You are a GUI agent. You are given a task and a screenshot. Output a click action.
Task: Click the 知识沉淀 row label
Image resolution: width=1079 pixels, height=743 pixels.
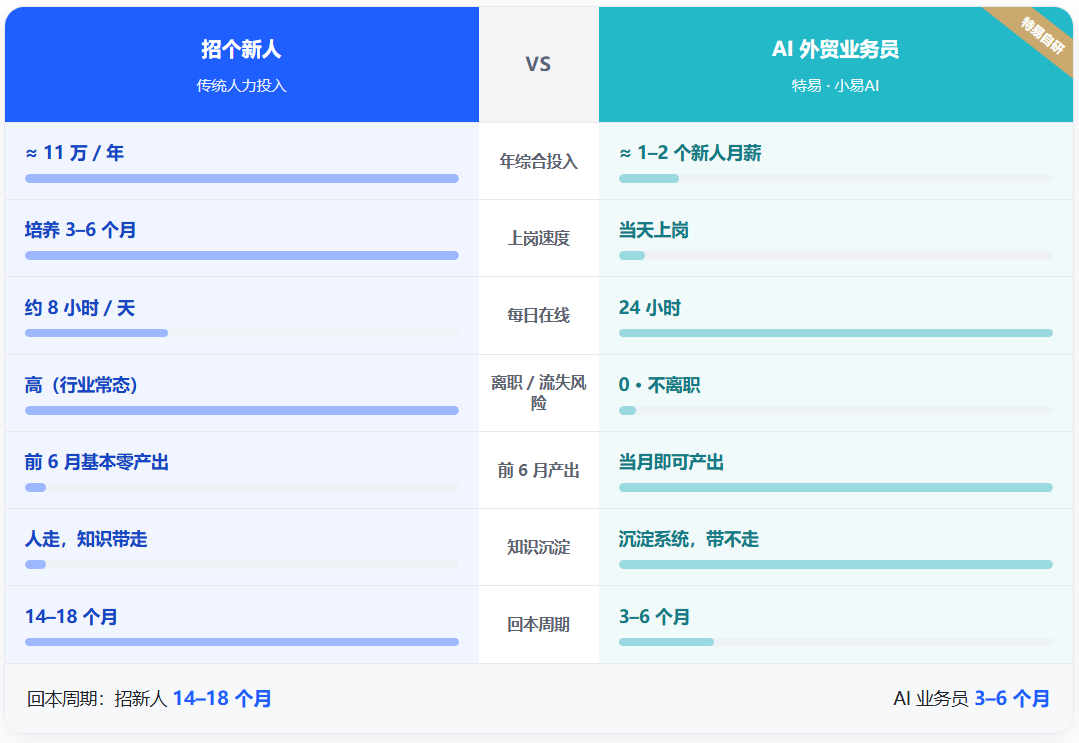pos(538,548)
